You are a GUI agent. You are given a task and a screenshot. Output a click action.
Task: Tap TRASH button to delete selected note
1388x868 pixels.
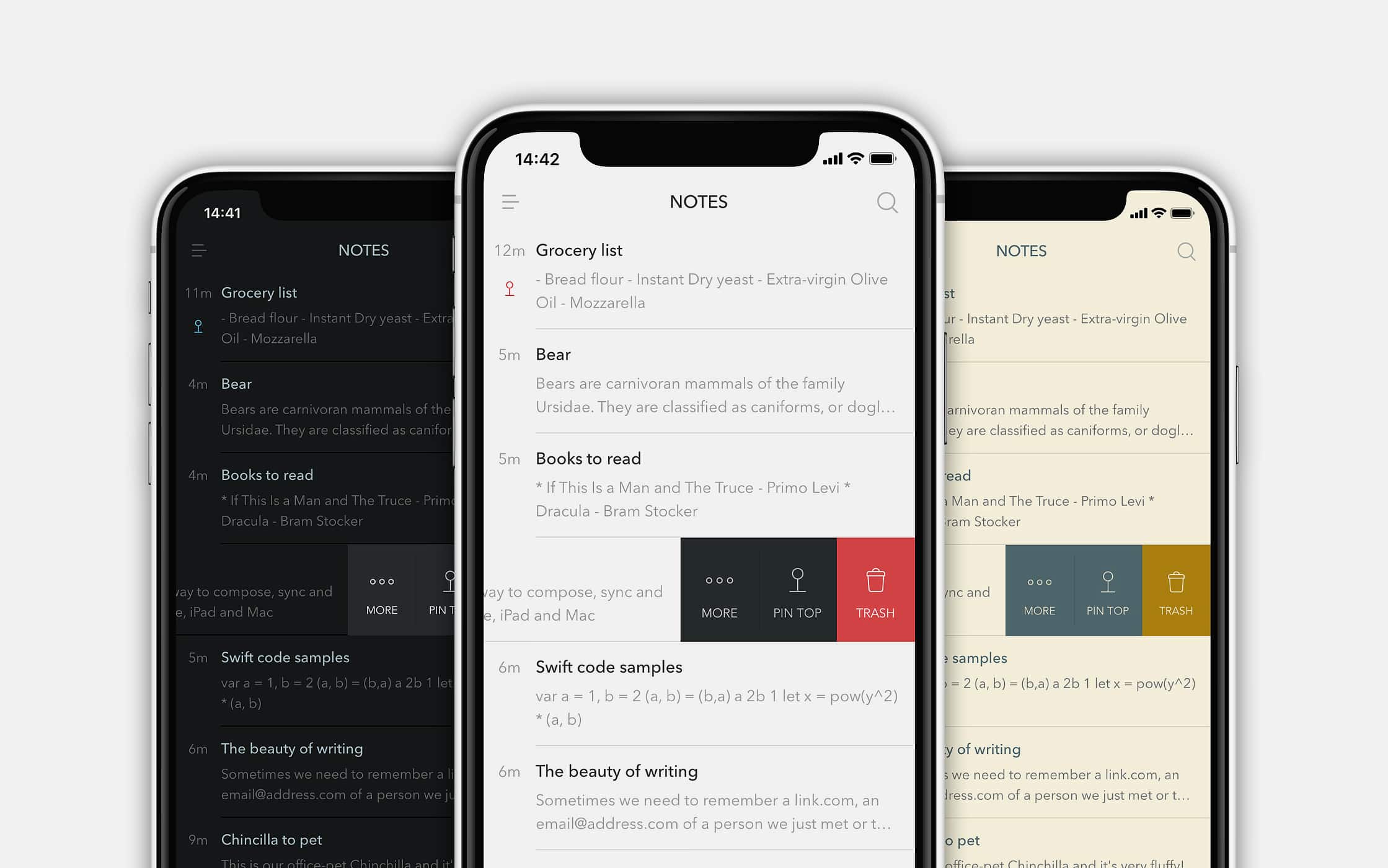point(875,592)
